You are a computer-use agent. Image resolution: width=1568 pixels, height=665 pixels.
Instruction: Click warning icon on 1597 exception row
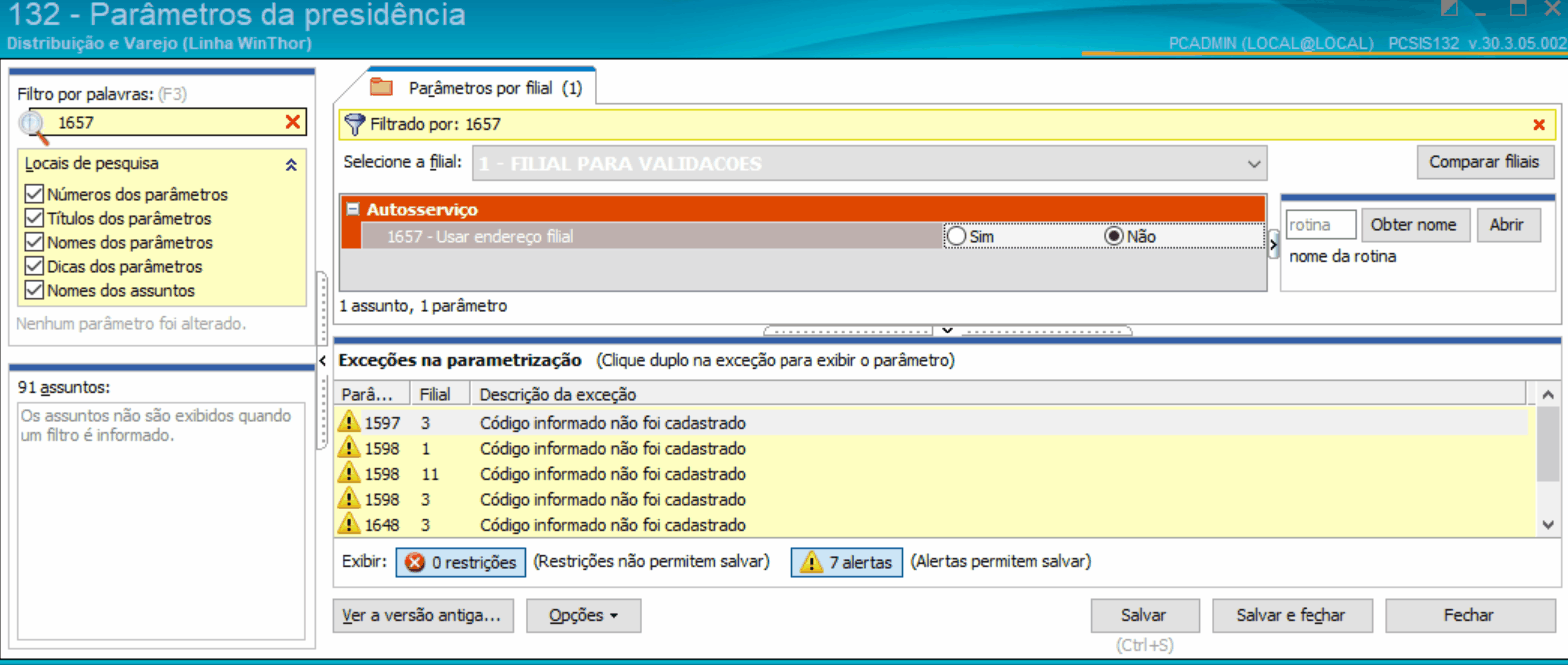349,422
